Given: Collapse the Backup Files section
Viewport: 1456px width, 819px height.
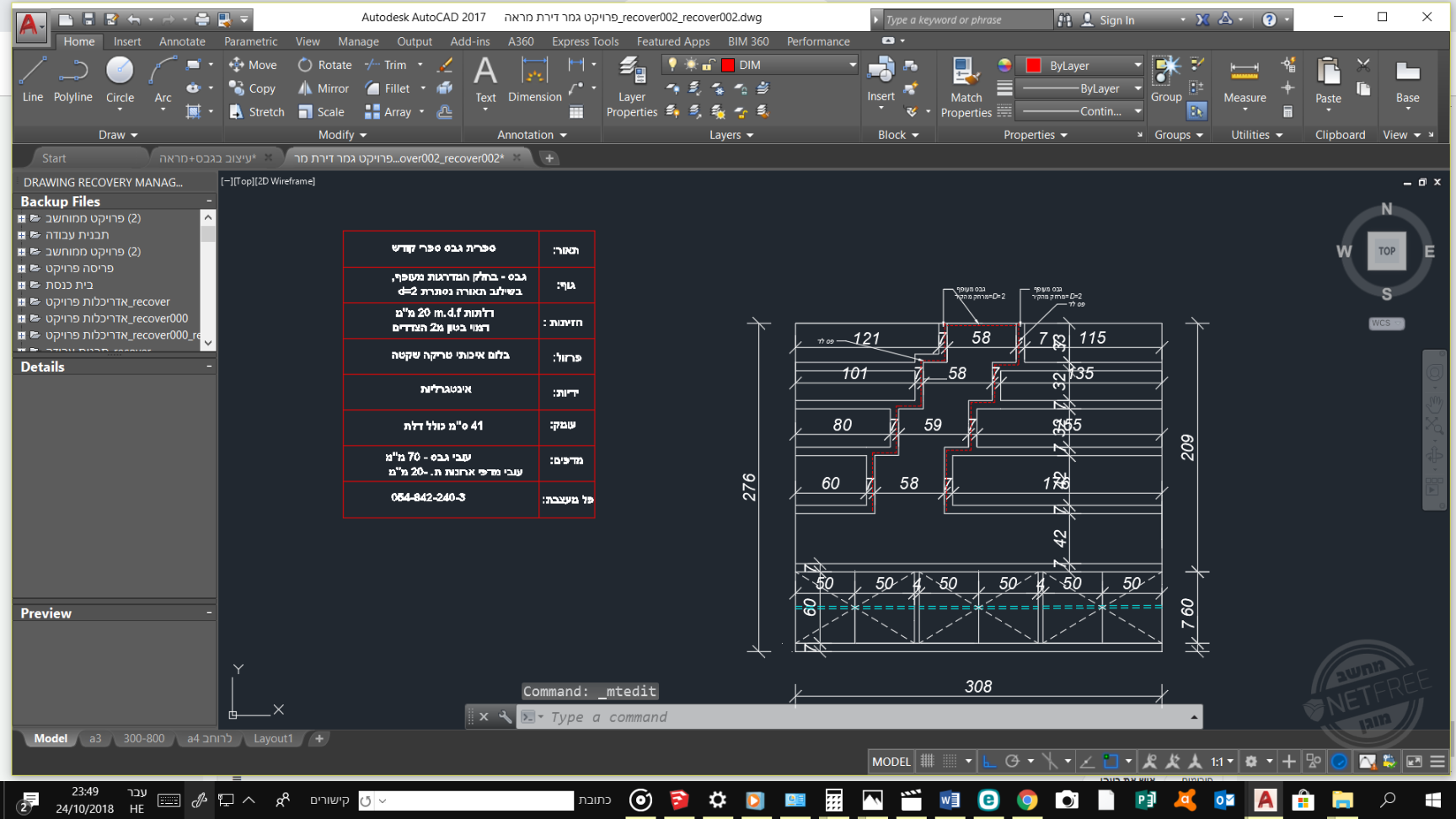Looking at the screenshot, I should (209, 201).
